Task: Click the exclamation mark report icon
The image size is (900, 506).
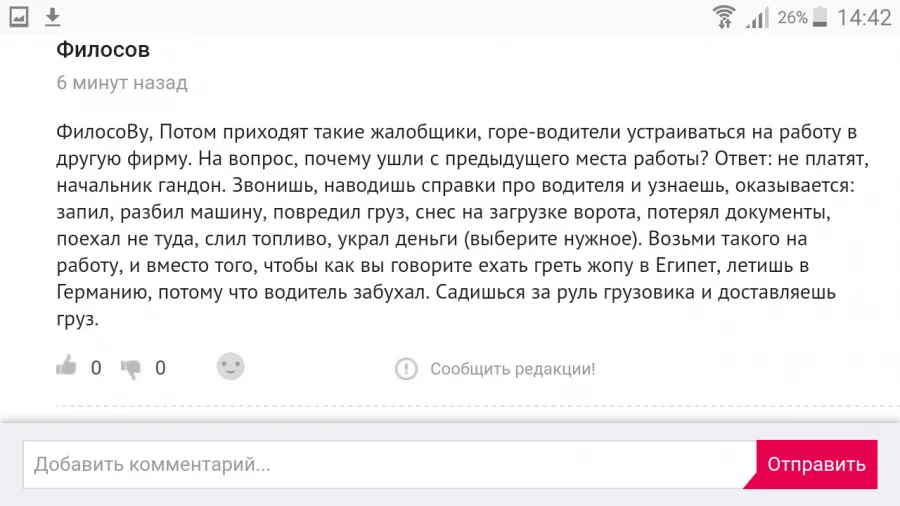Action: coord(406,368)
